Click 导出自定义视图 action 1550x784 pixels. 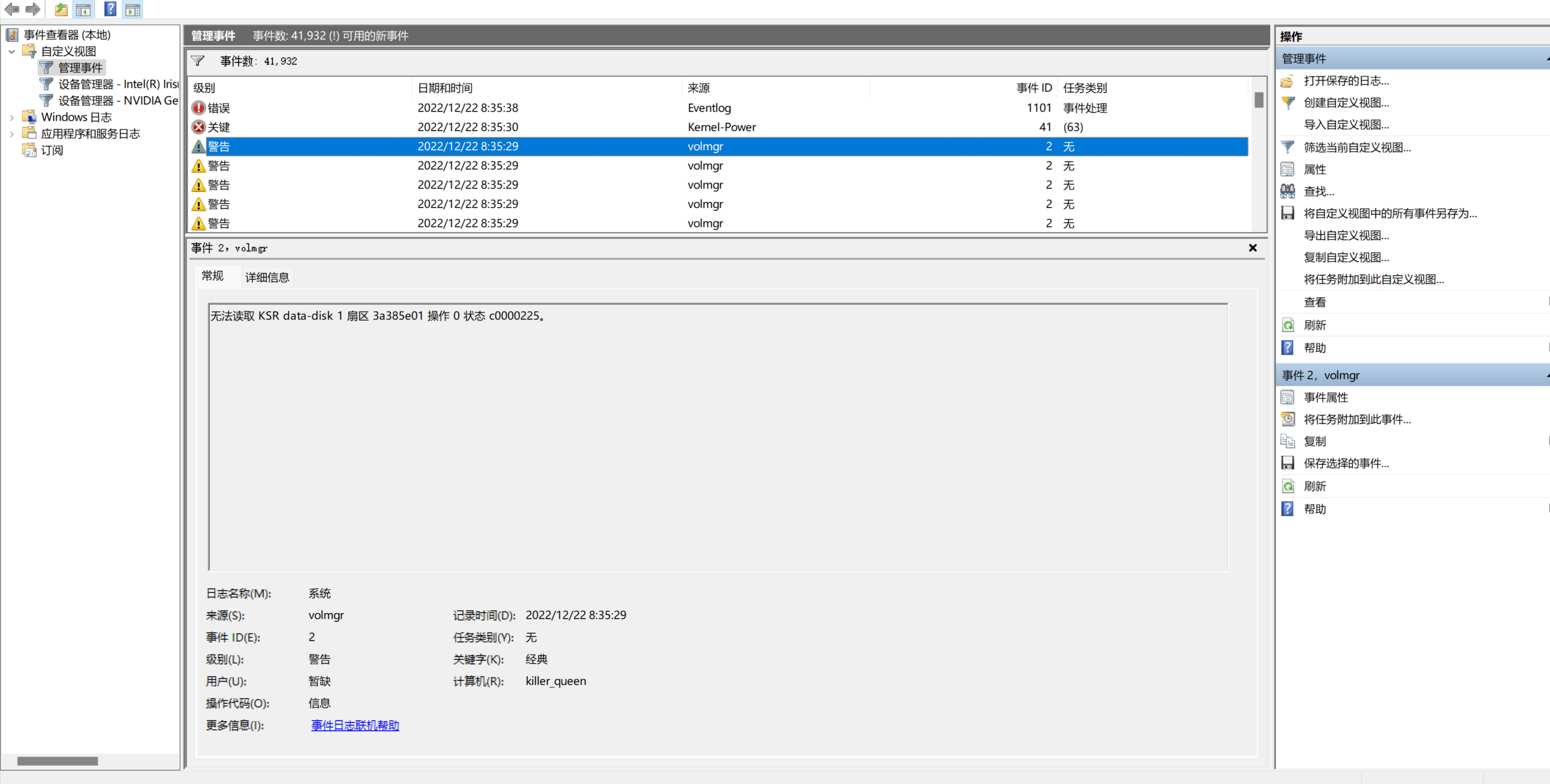pos(1346,235)
